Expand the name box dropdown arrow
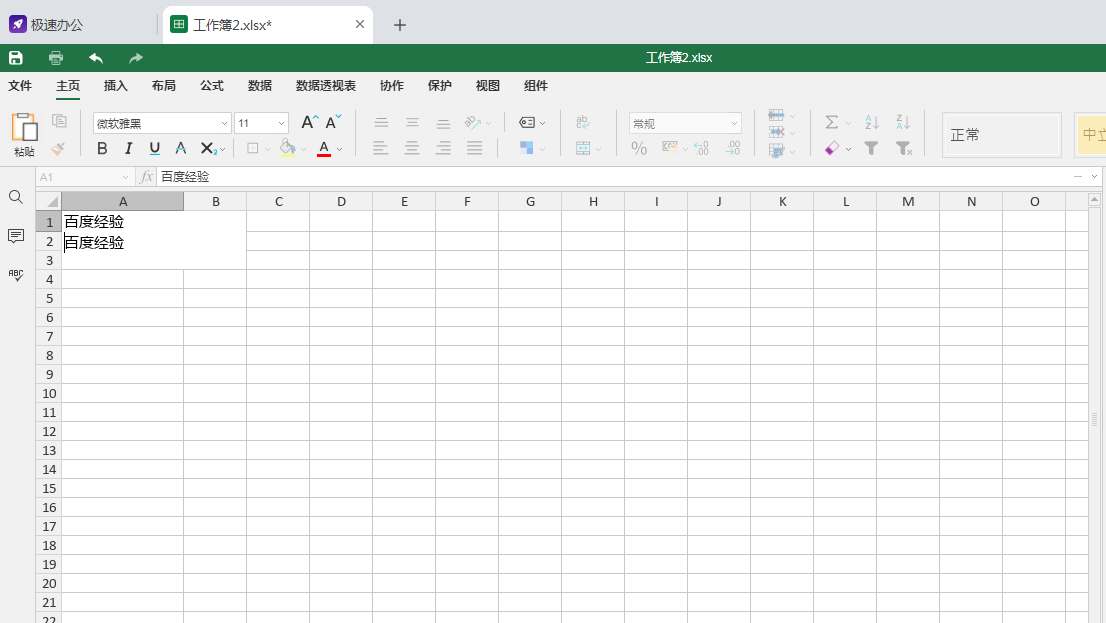Viewport: 1106px width, 623px height. pos(125,177)
